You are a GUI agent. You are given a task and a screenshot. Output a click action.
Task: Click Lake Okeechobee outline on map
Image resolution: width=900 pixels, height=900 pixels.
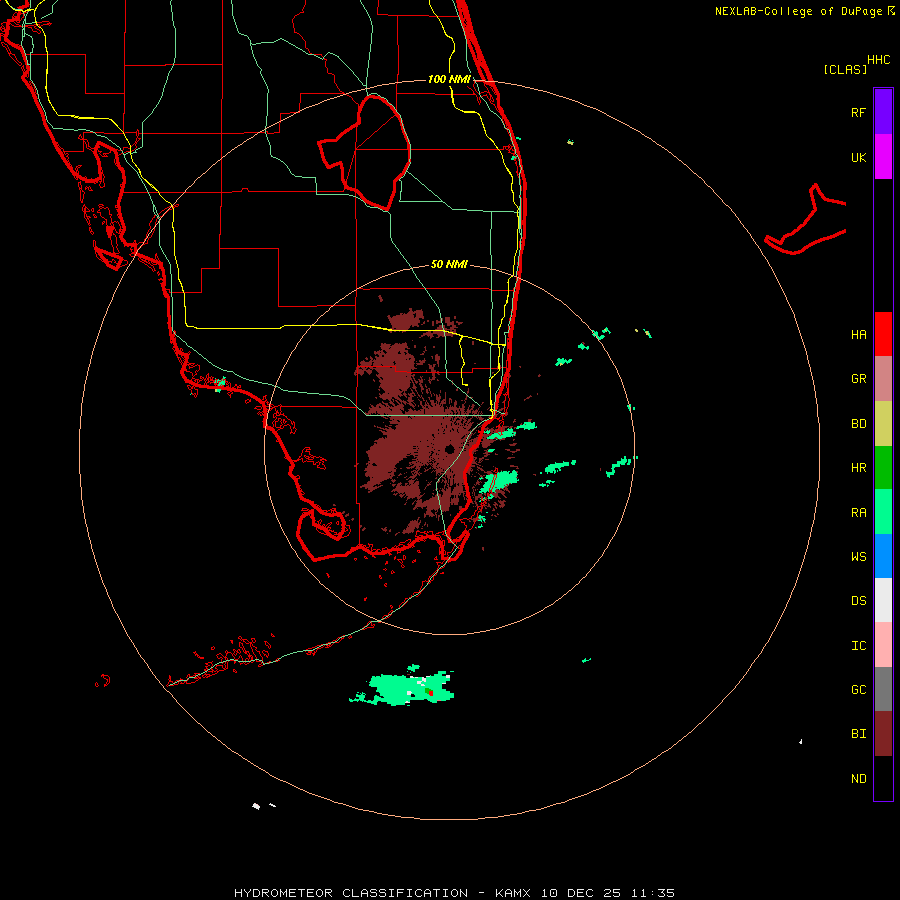(365, 152)
